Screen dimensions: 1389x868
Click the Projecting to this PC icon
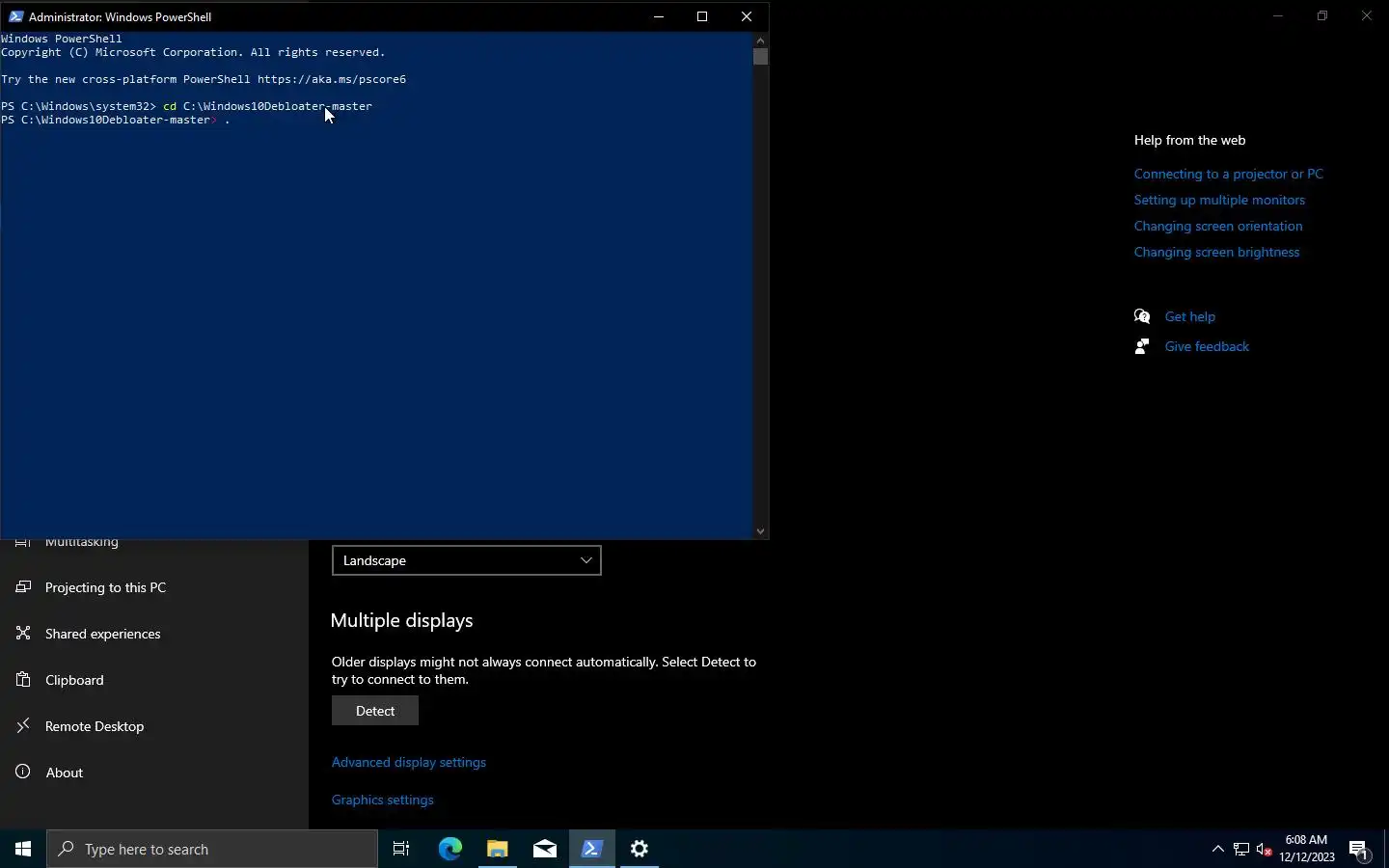pos(23,586)
